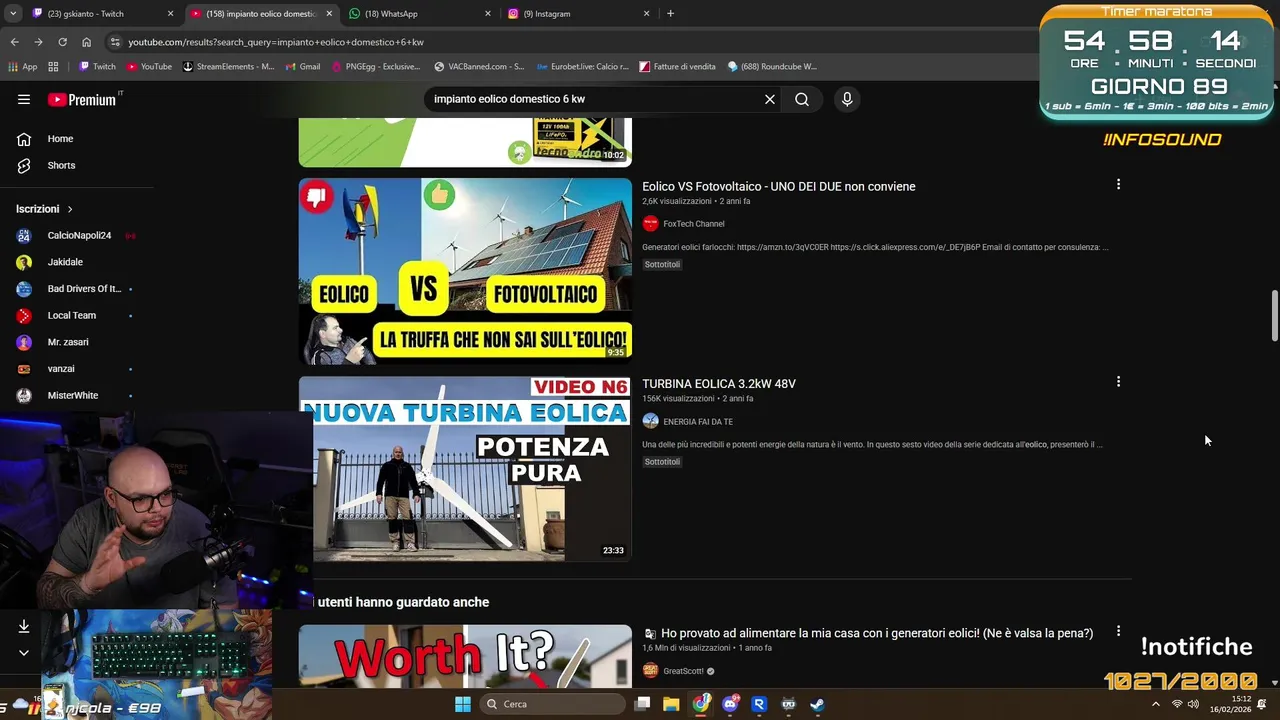Close the Twitch browser tab
This screenshot has height=720, width=1280.
click(171, 14)
